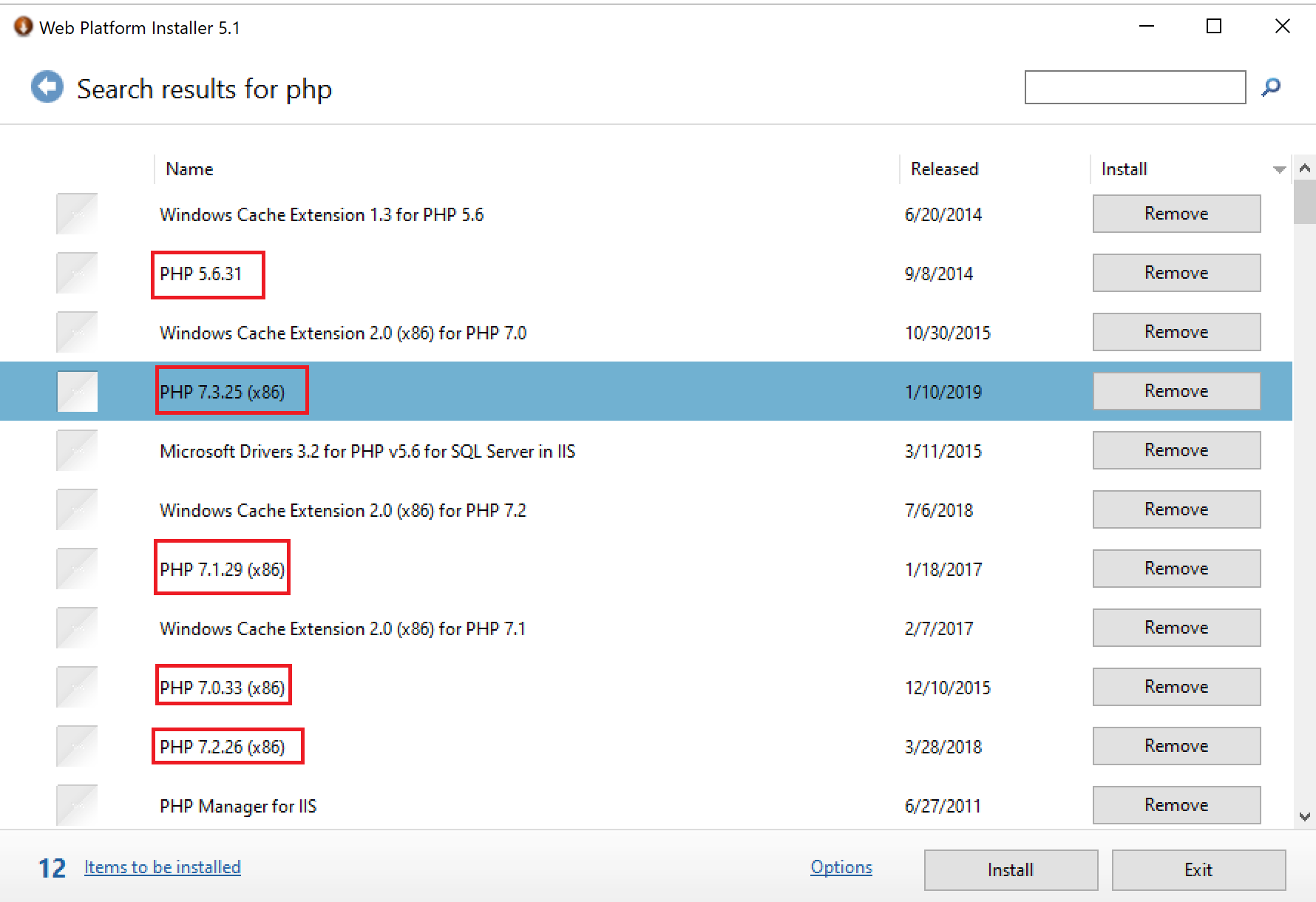This screenshot has height=902, width=1316.
Task: Click product icon for PHP 5.6.31
Action: (77, 273)
